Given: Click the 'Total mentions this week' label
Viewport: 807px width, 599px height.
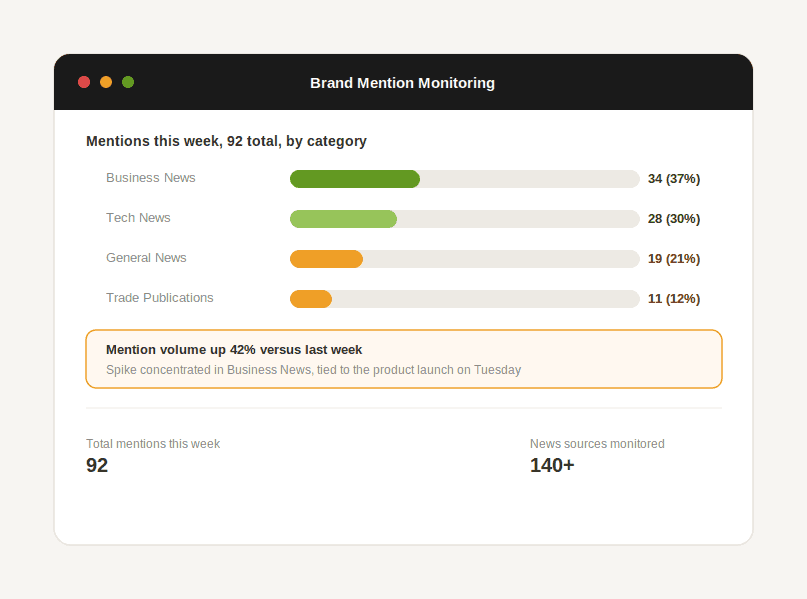Looking at the screenshot, I should pos(153,444).
